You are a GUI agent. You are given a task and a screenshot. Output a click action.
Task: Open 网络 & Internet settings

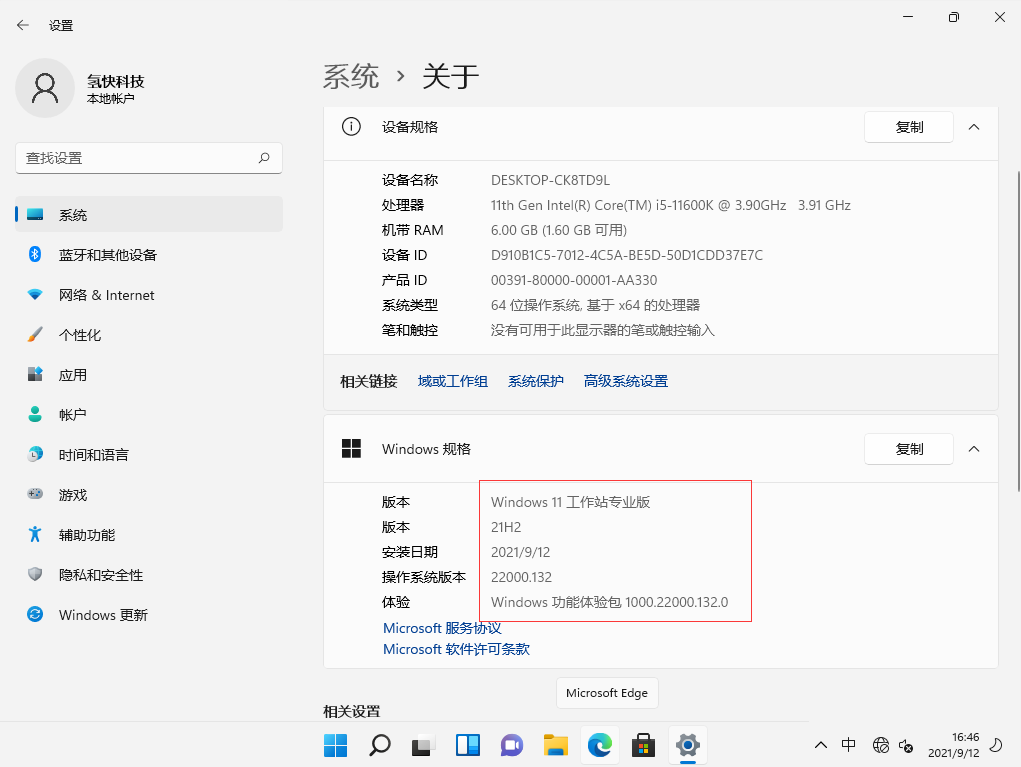coord(149,295)
